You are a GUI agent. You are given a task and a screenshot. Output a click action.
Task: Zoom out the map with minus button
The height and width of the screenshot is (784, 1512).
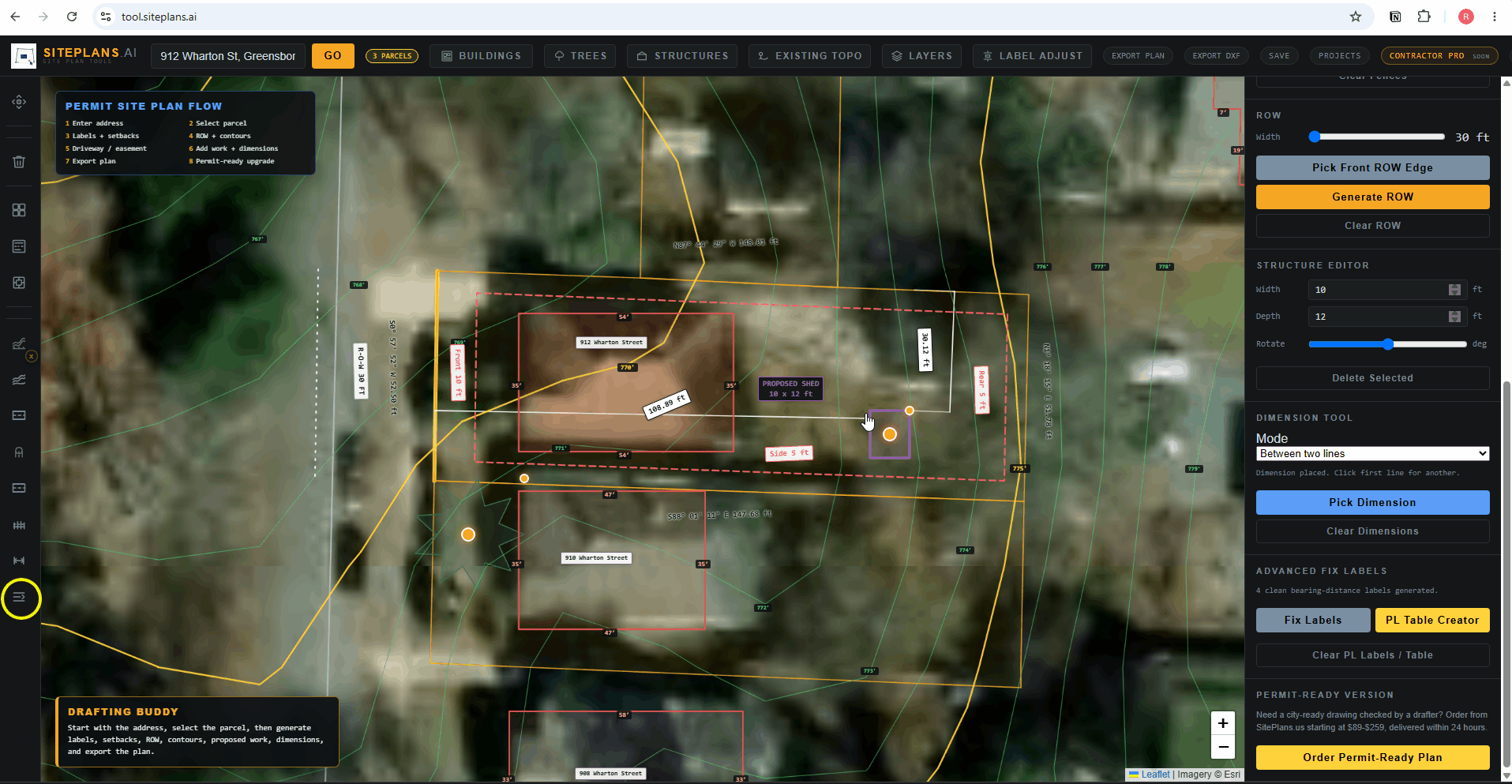pyautogui.click(x=1223, y=747)
